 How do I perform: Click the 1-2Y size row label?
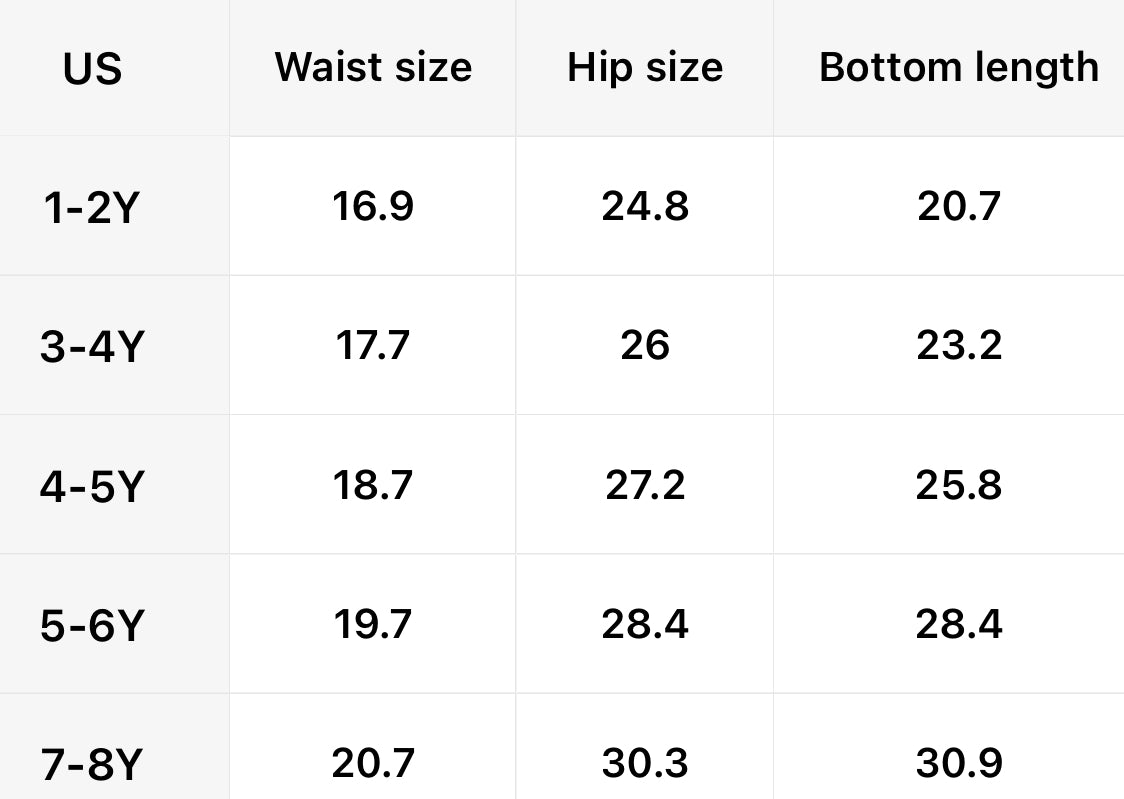(90, 208)
